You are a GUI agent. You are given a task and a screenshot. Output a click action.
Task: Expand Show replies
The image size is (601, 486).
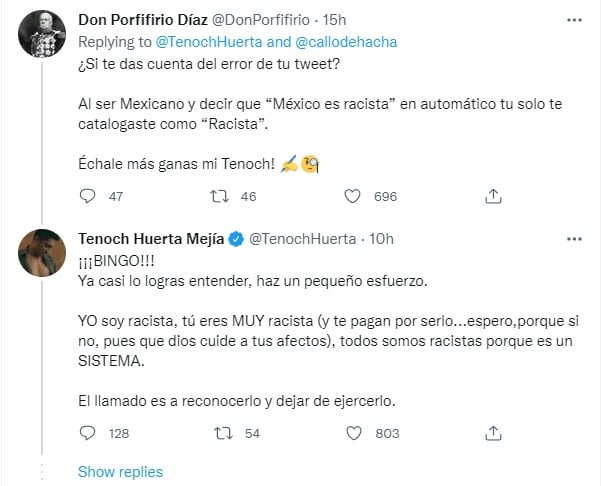coord(120,471)
